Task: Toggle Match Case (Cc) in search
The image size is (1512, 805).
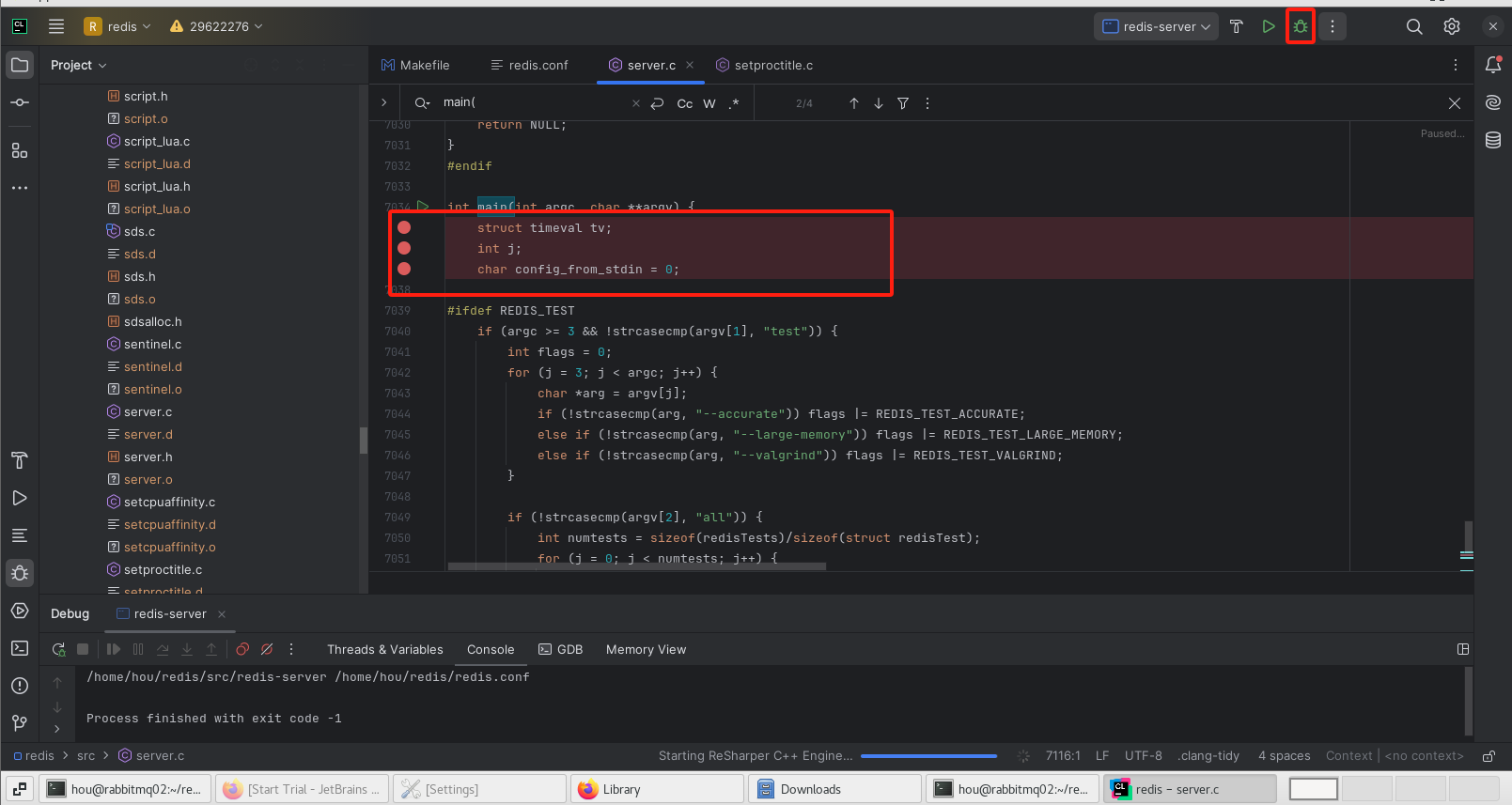Action: 685,103
